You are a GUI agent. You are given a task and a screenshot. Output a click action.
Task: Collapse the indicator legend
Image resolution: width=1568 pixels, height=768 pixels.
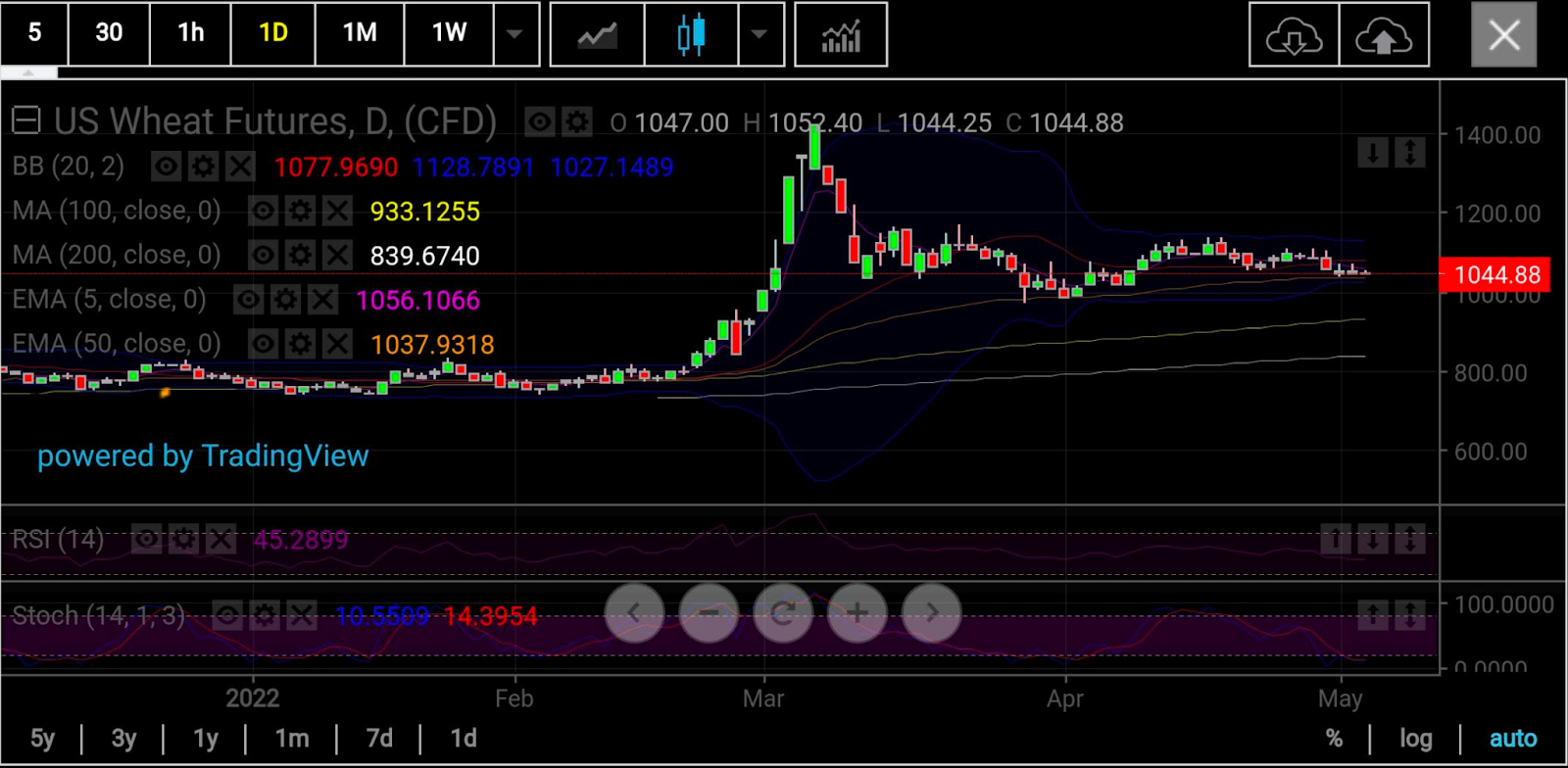coord(25,120)
